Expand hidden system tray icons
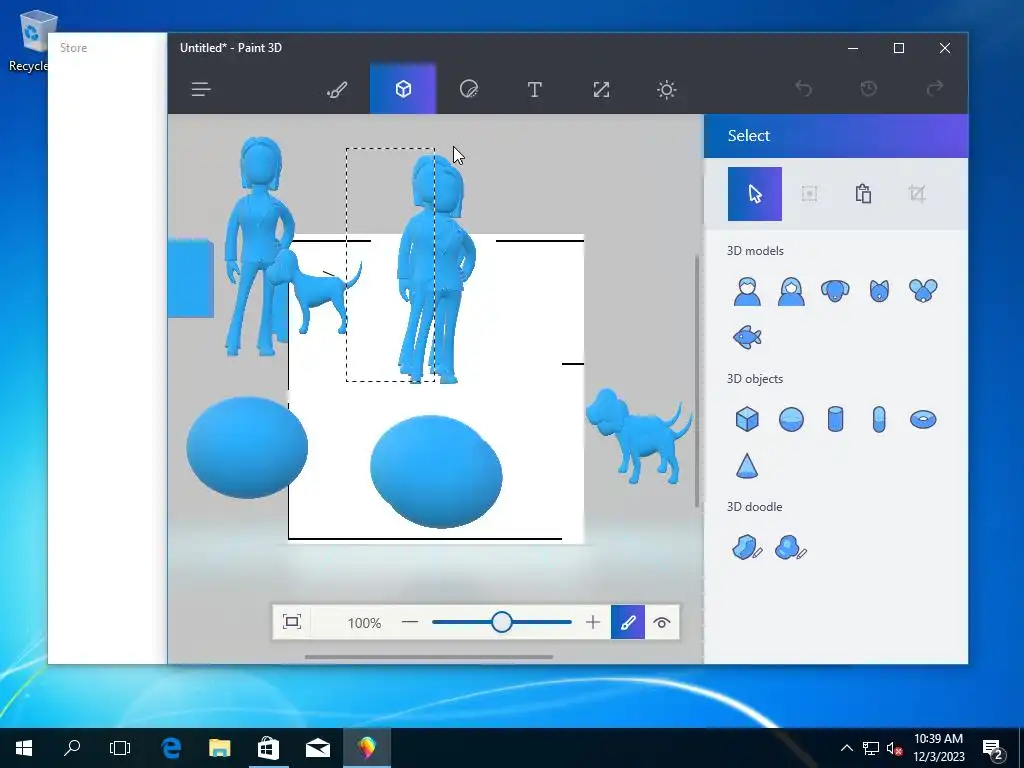 (846, 748)
